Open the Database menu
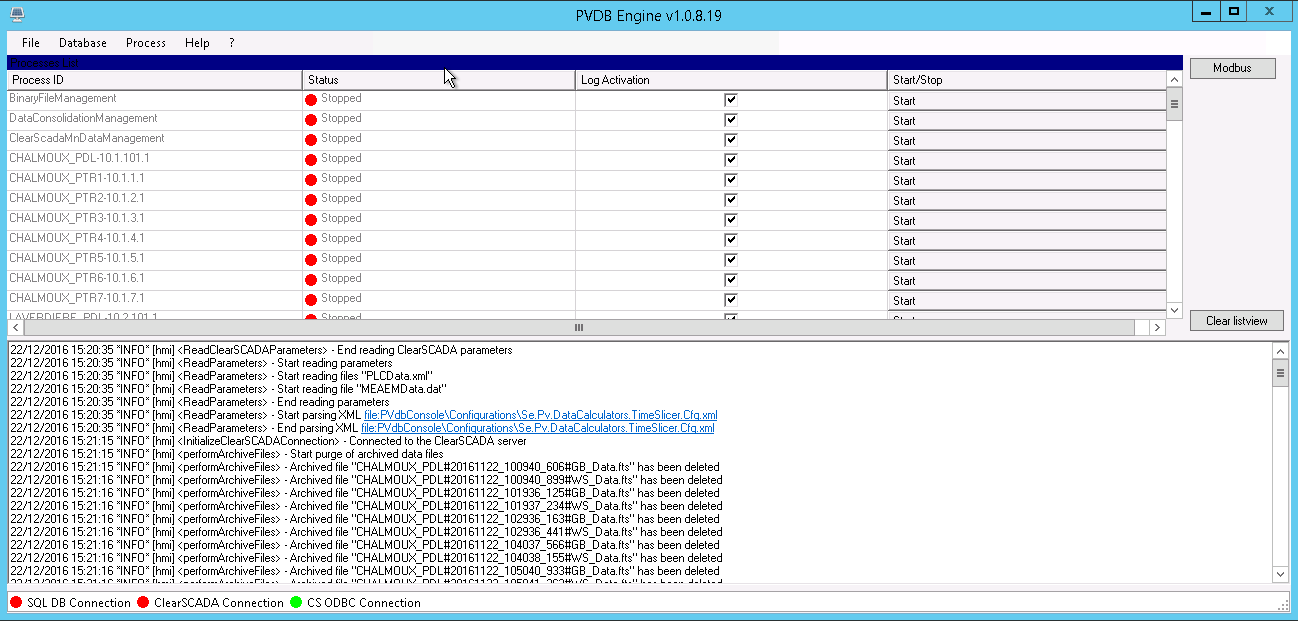 [x=83, y=43]
